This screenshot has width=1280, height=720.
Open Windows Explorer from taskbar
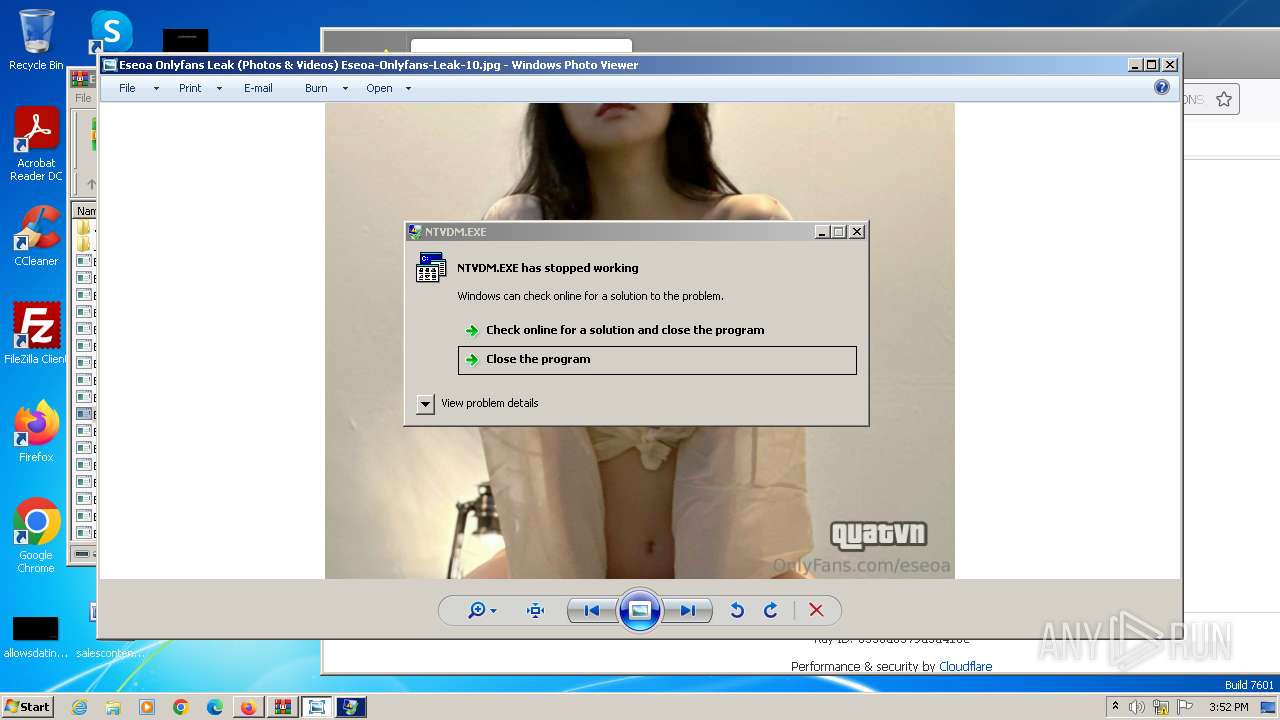(113, 707)
